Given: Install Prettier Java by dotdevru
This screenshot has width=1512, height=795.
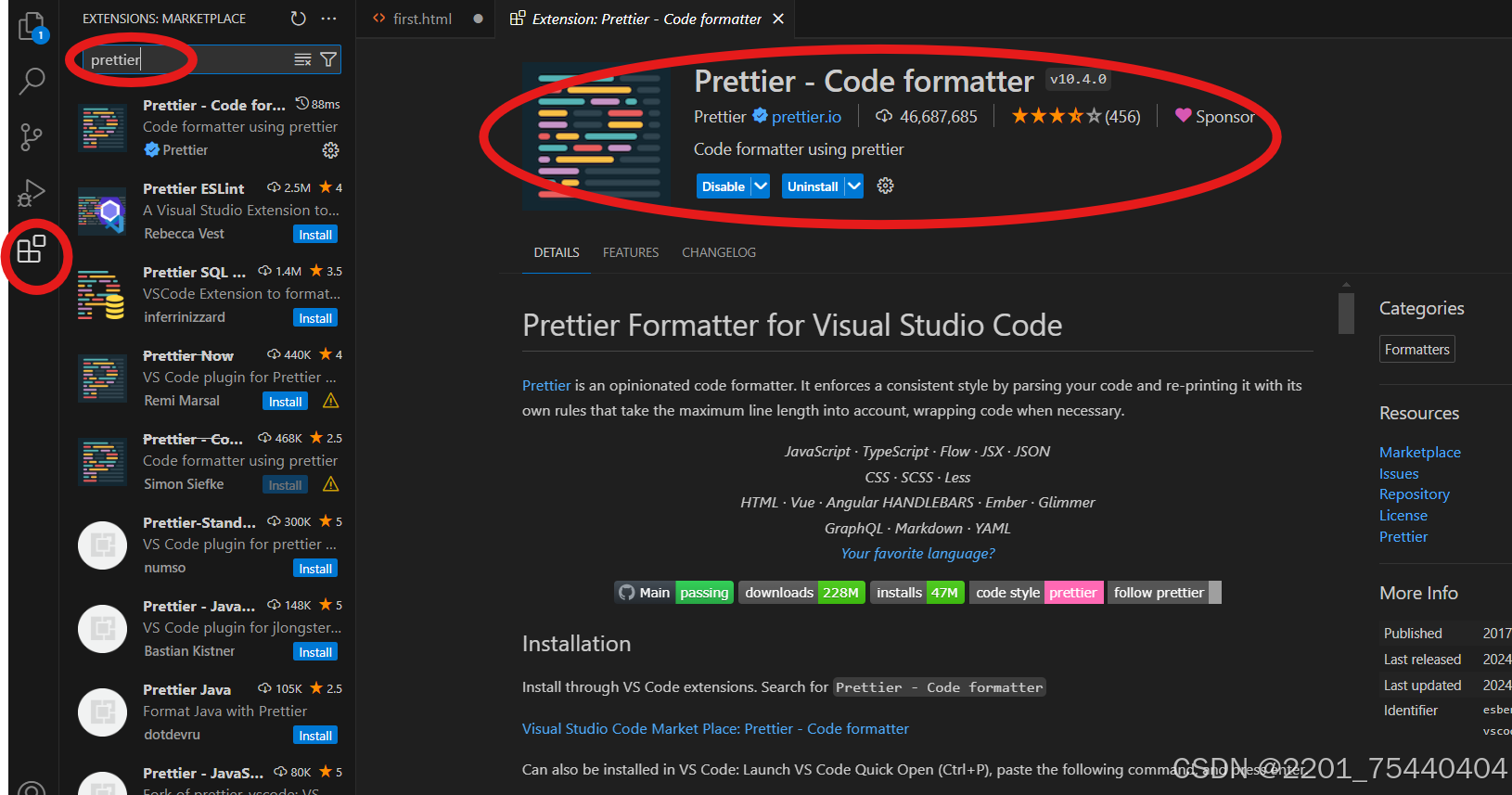Looking at the screenshot, I should pyautogui.click(x=315, y=736).
